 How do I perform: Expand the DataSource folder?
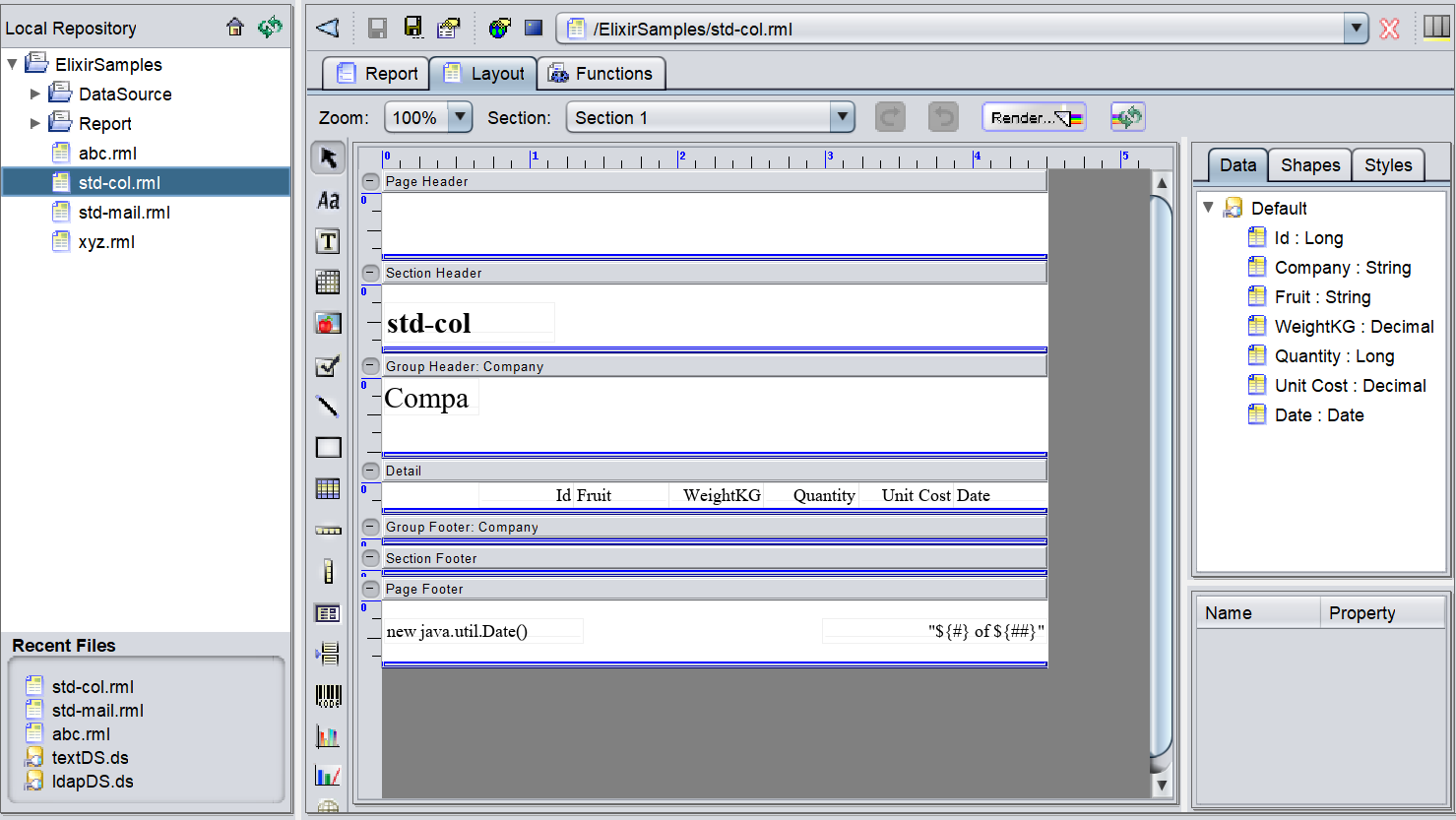click(35, 95)
